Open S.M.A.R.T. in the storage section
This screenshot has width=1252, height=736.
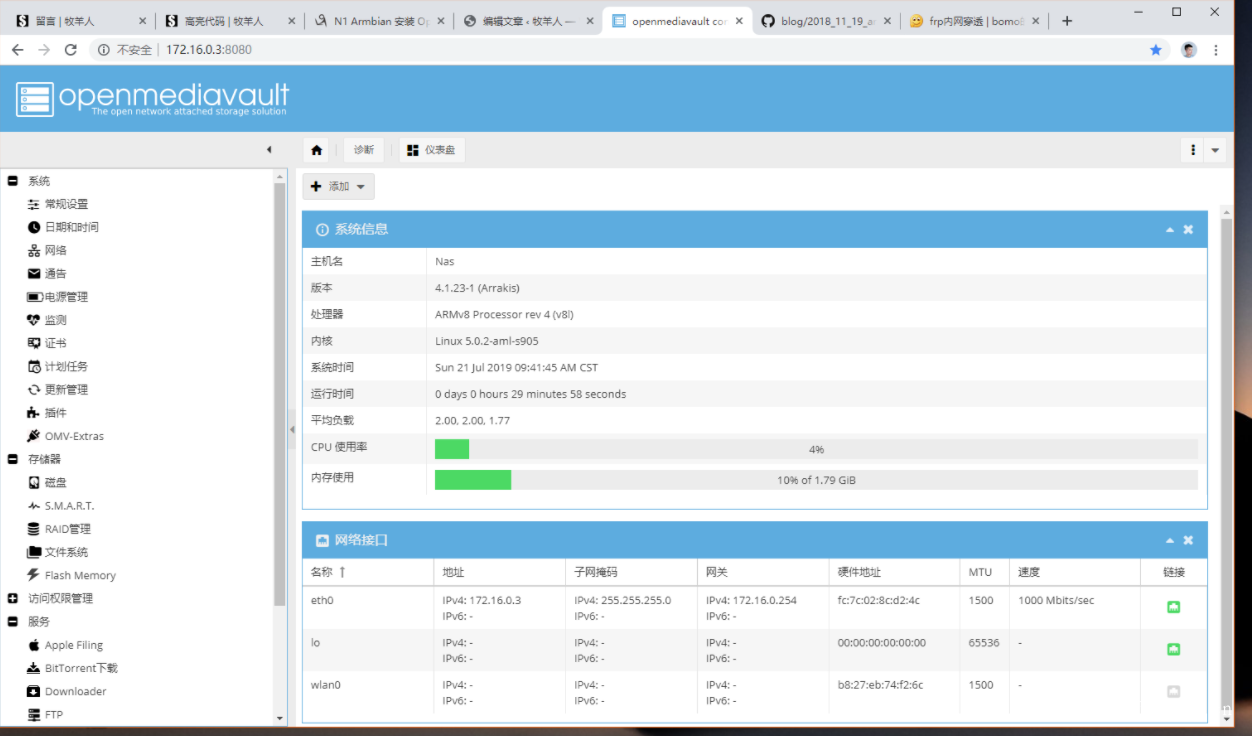click(69, 506)
